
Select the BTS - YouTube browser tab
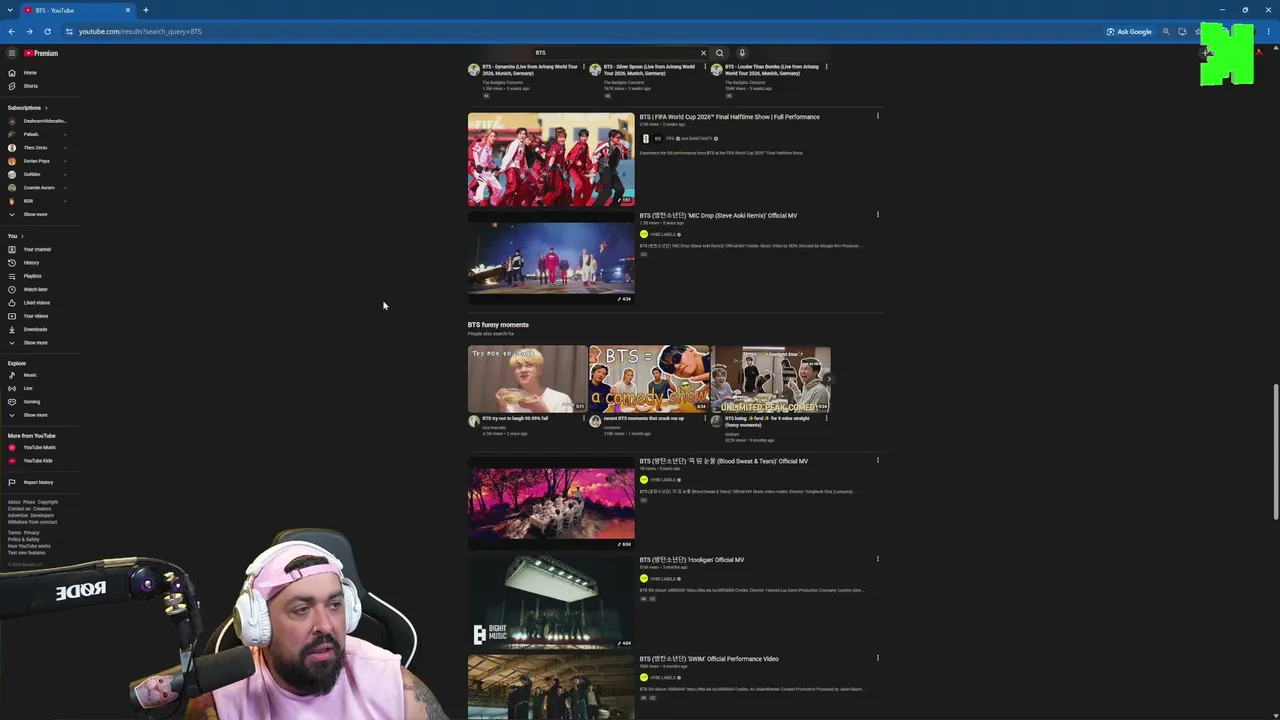pos(78,10)
